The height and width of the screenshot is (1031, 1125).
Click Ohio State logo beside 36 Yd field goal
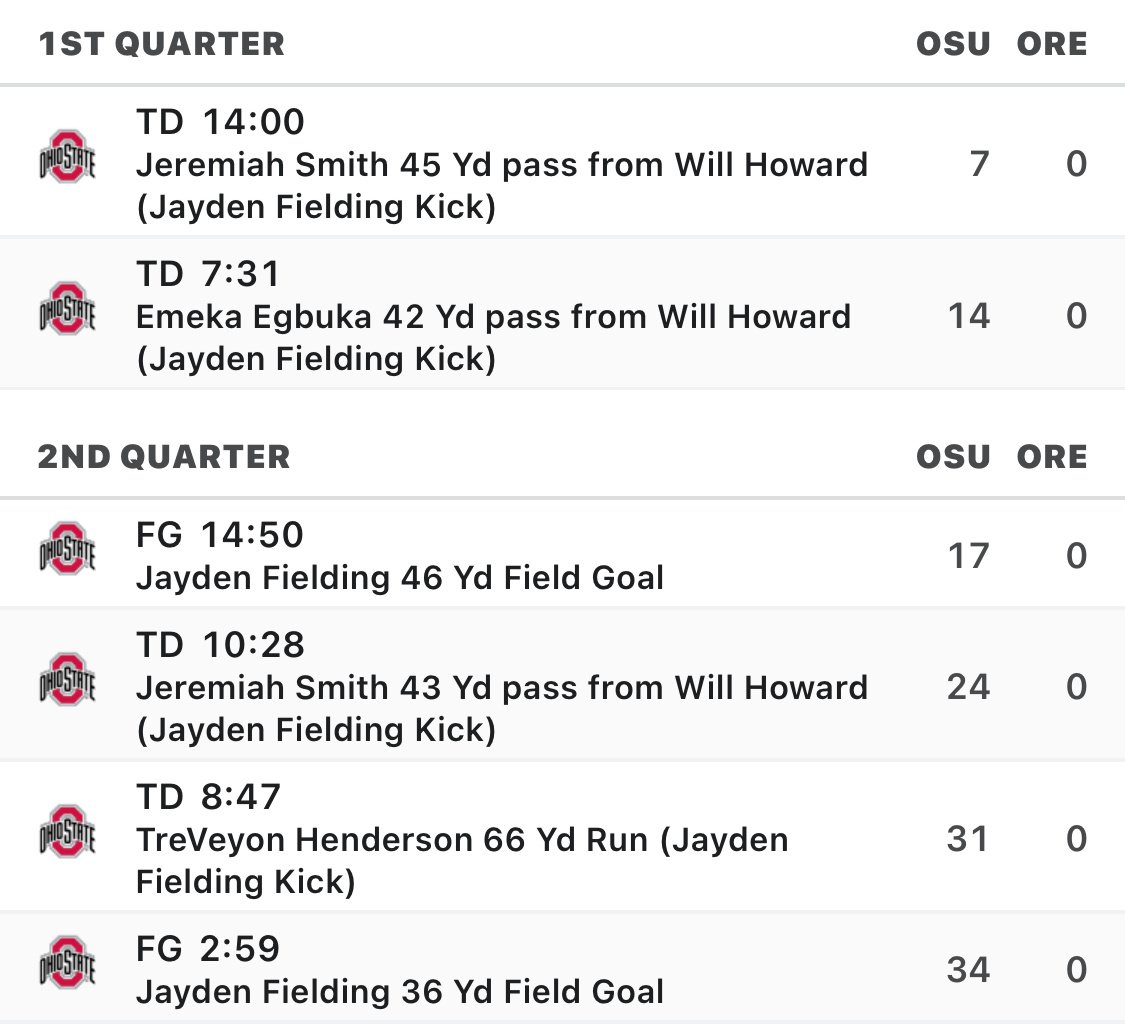67,963
